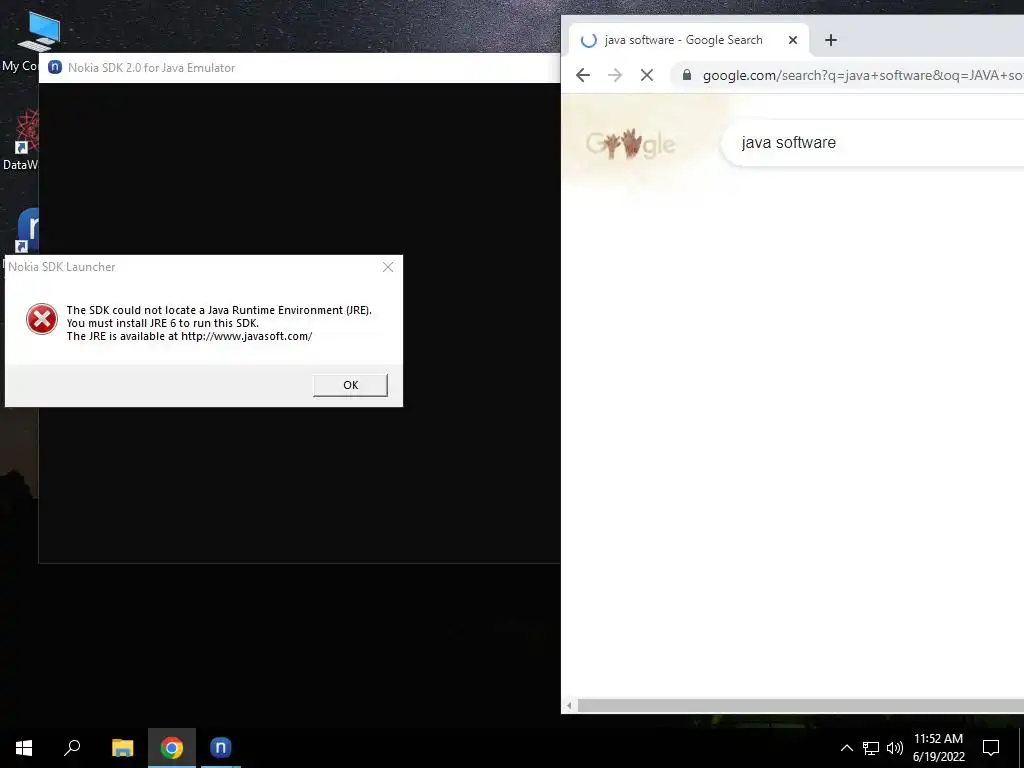The width and height of the screenshot is (1024, 768).
Task: Stop loading the Google page
Action: (x=647, y=75)
